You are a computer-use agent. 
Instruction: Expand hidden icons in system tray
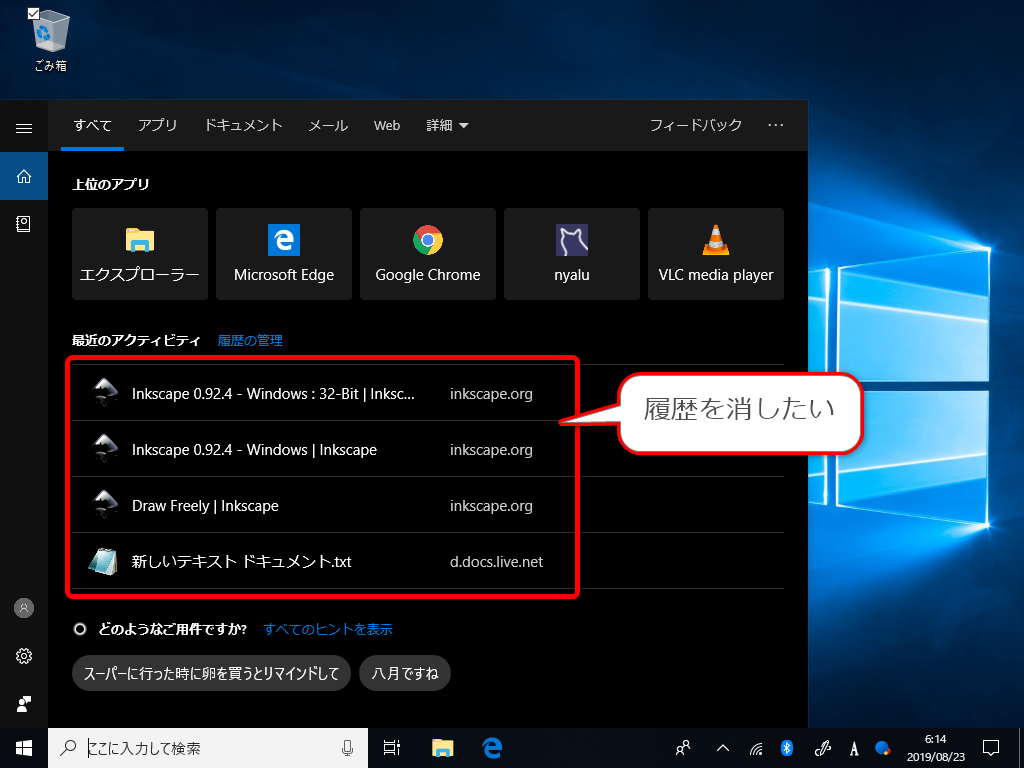722,748
